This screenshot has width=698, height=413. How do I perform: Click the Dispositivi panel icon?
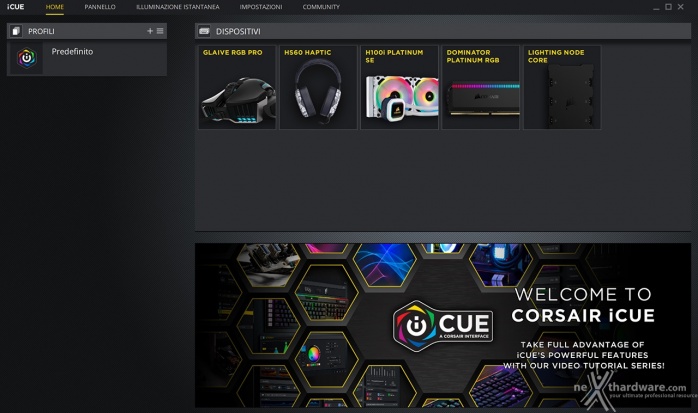(x=204, y=31)
